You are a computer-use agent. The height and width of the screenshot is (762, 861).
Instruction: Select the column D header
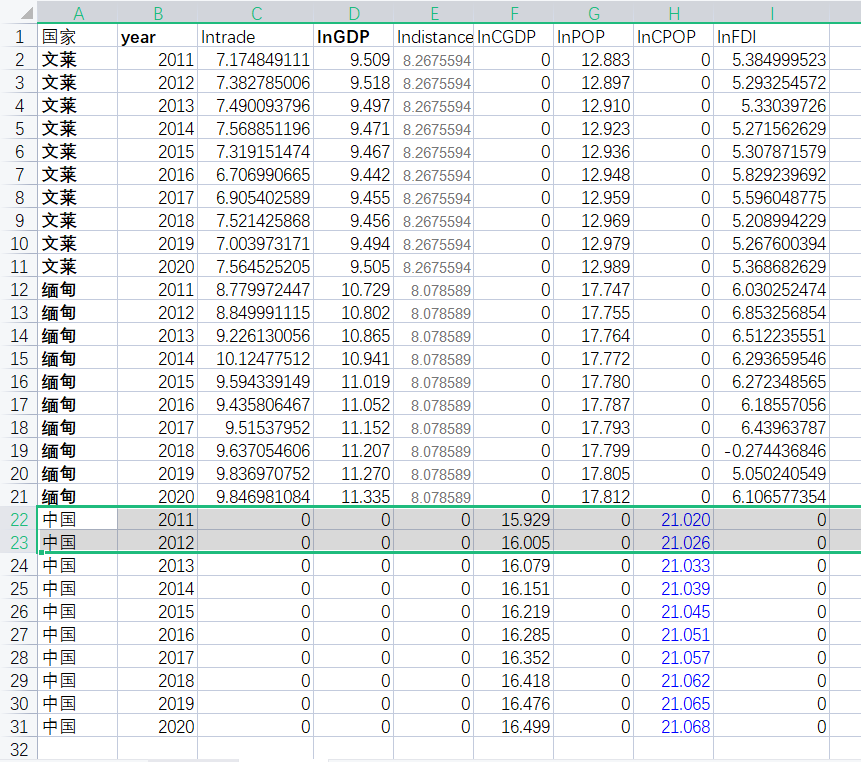tap(354, 13)
